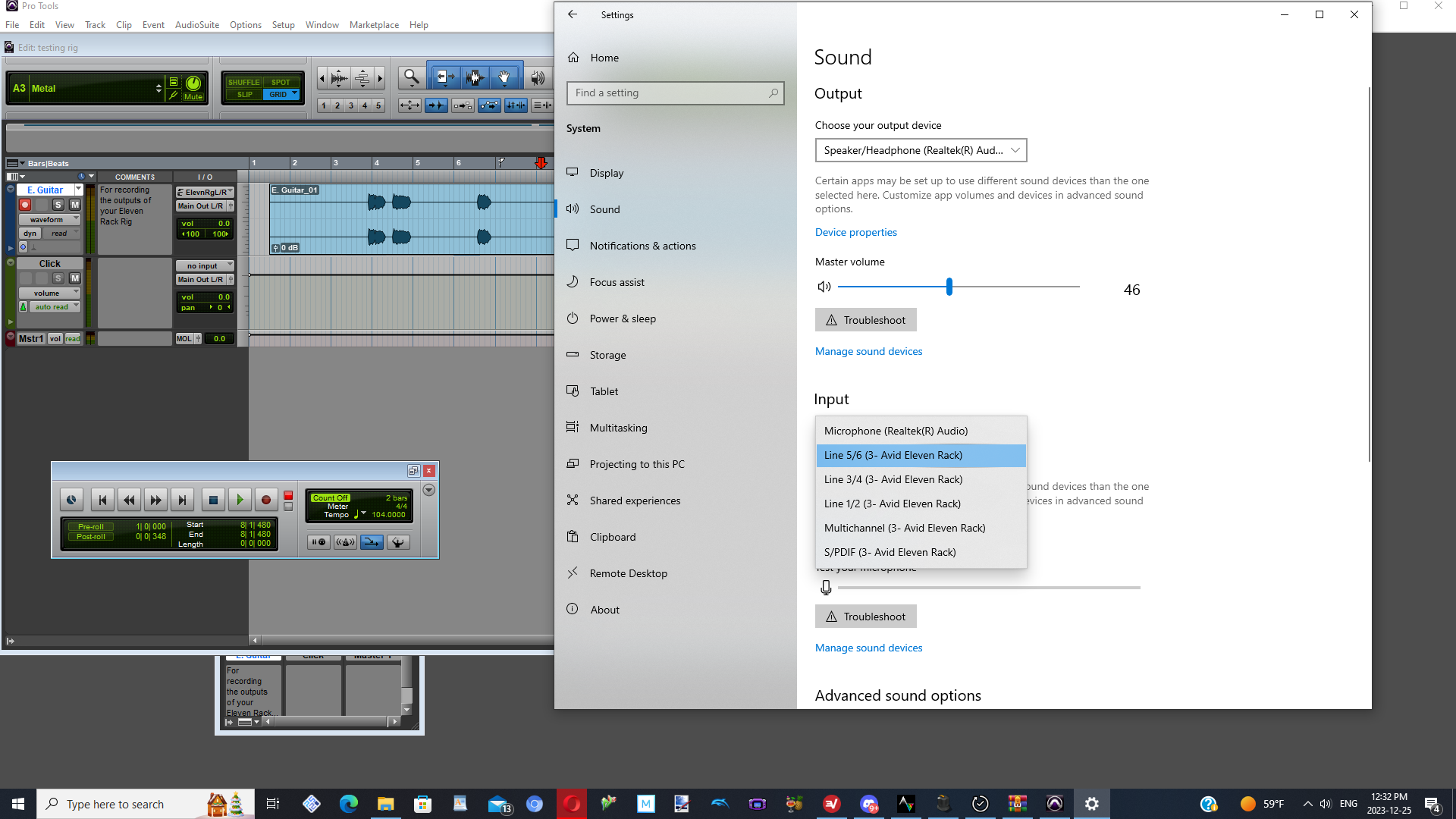Mute the E. Guitar track
The image size is (1456, 819).
pyautogui.click(x=74, y=205)
